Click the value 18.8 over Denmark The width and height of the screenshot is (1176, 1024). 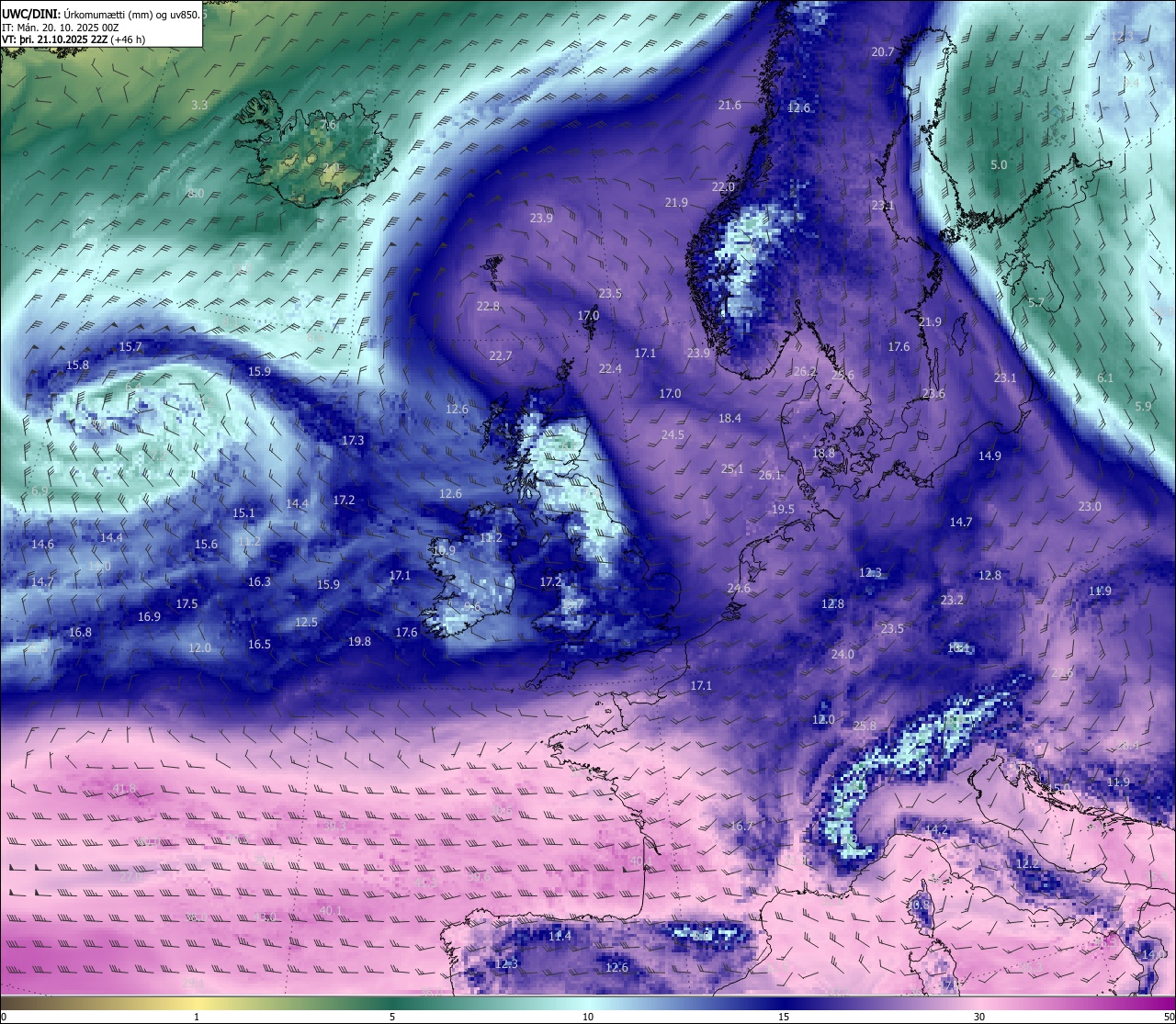tap(824, 453)
